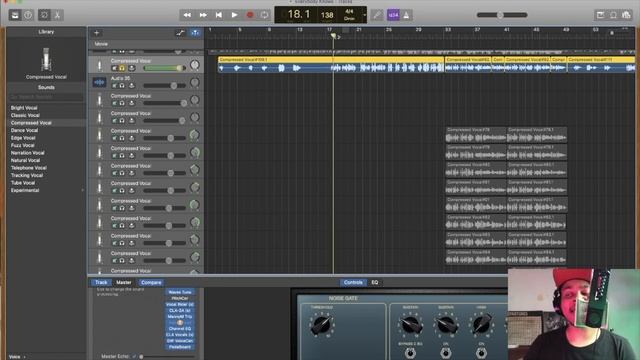Click the Fast Forward transport button
Viewport: 640px width, 360px height.
[203, 15]
